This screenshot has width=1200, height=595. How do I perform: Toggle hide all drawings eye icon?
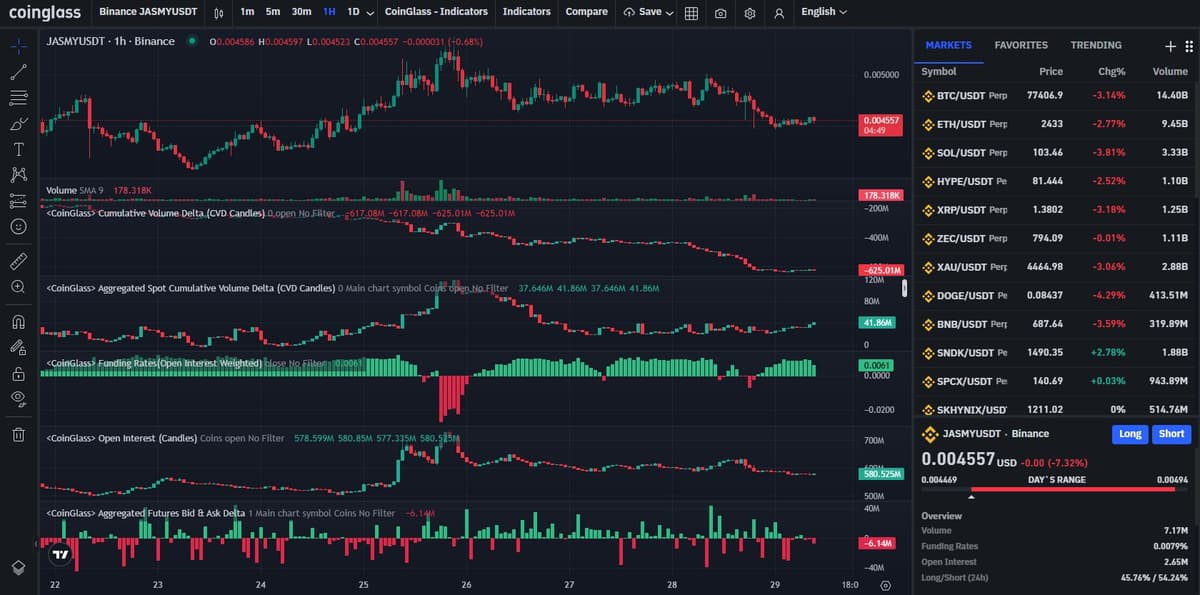(x=18, y=399)
